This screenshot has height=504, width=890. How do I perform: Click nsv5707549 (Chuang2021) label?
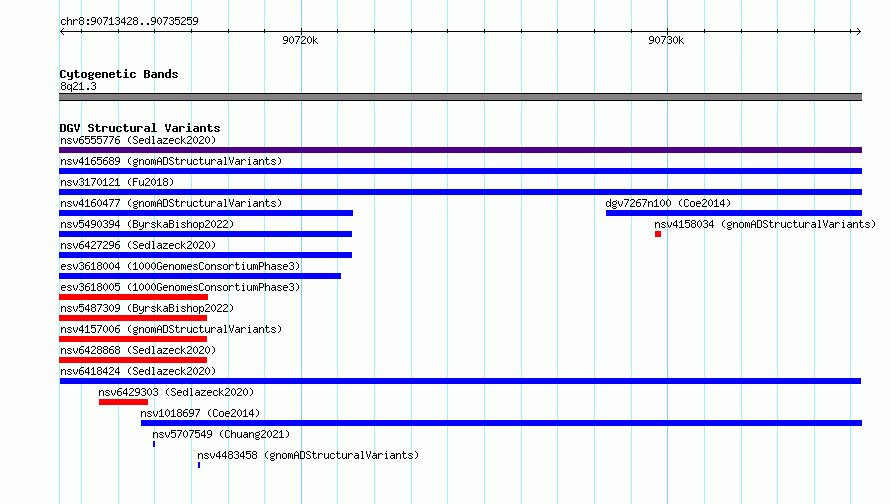(221, 434)
